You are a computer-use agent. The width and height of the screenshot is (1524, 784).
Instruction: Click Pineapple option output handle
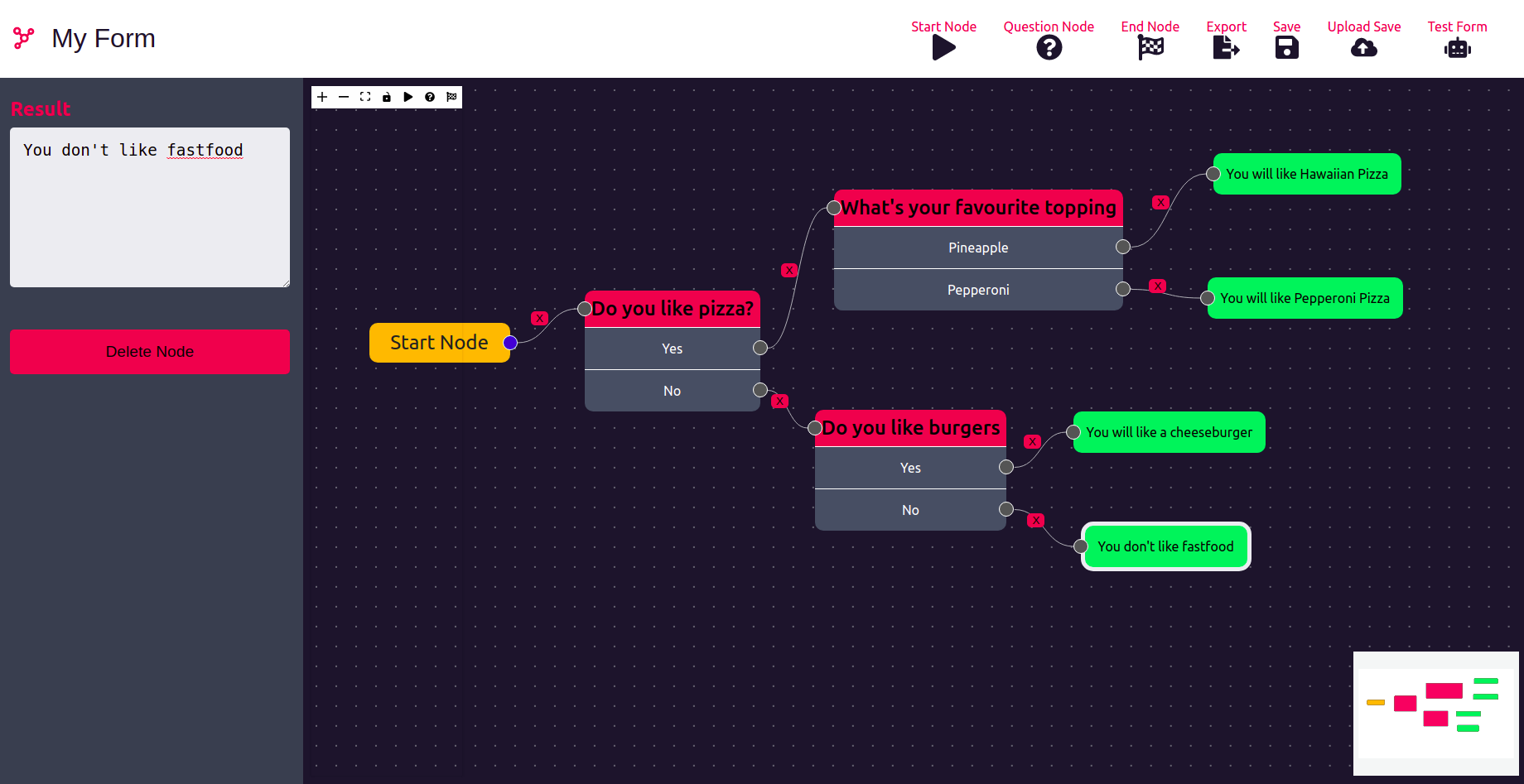click(1123, 247)
